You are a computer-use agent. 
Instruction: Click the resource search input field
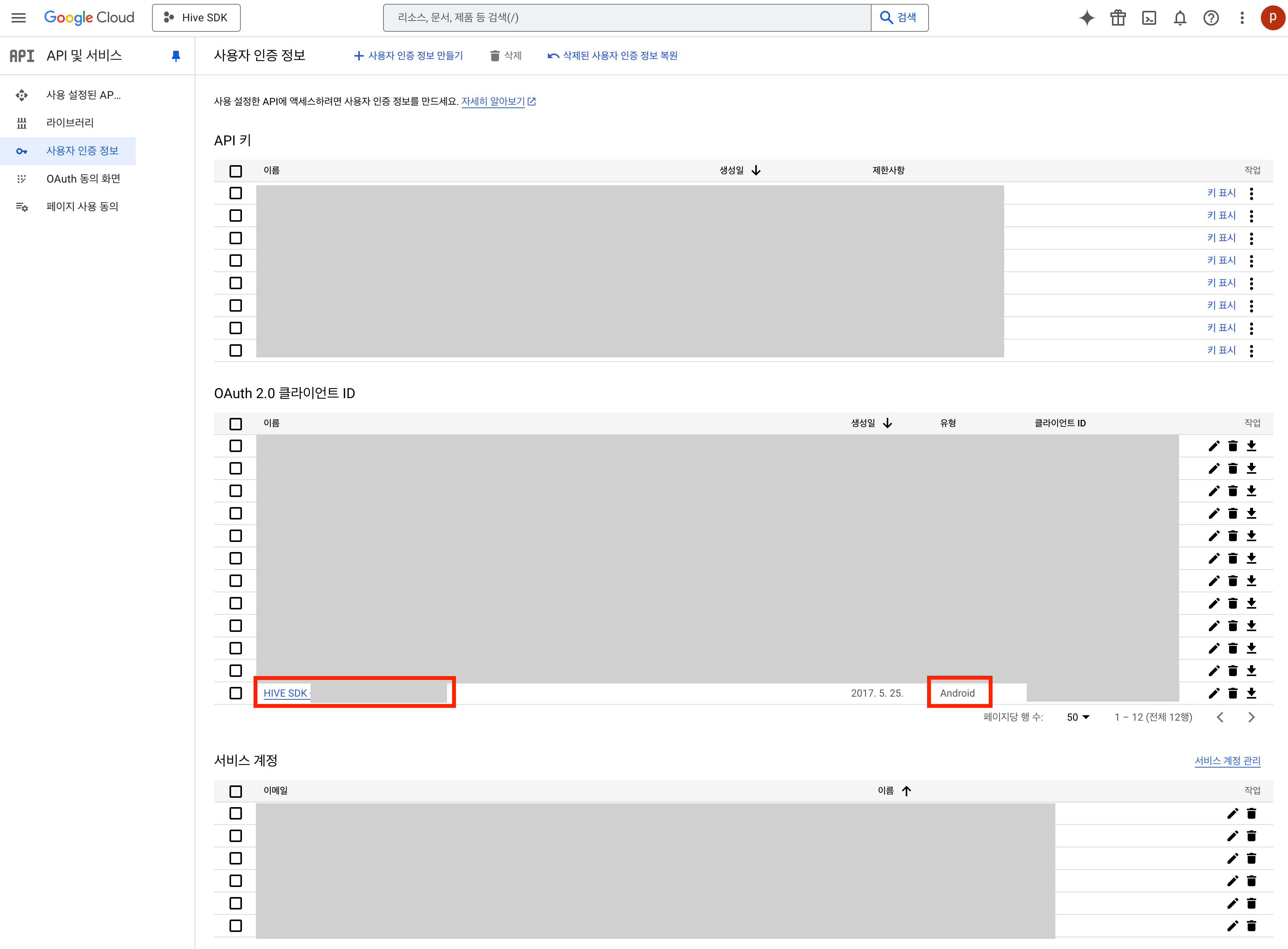pyautogui.click(x=626, y=18)
